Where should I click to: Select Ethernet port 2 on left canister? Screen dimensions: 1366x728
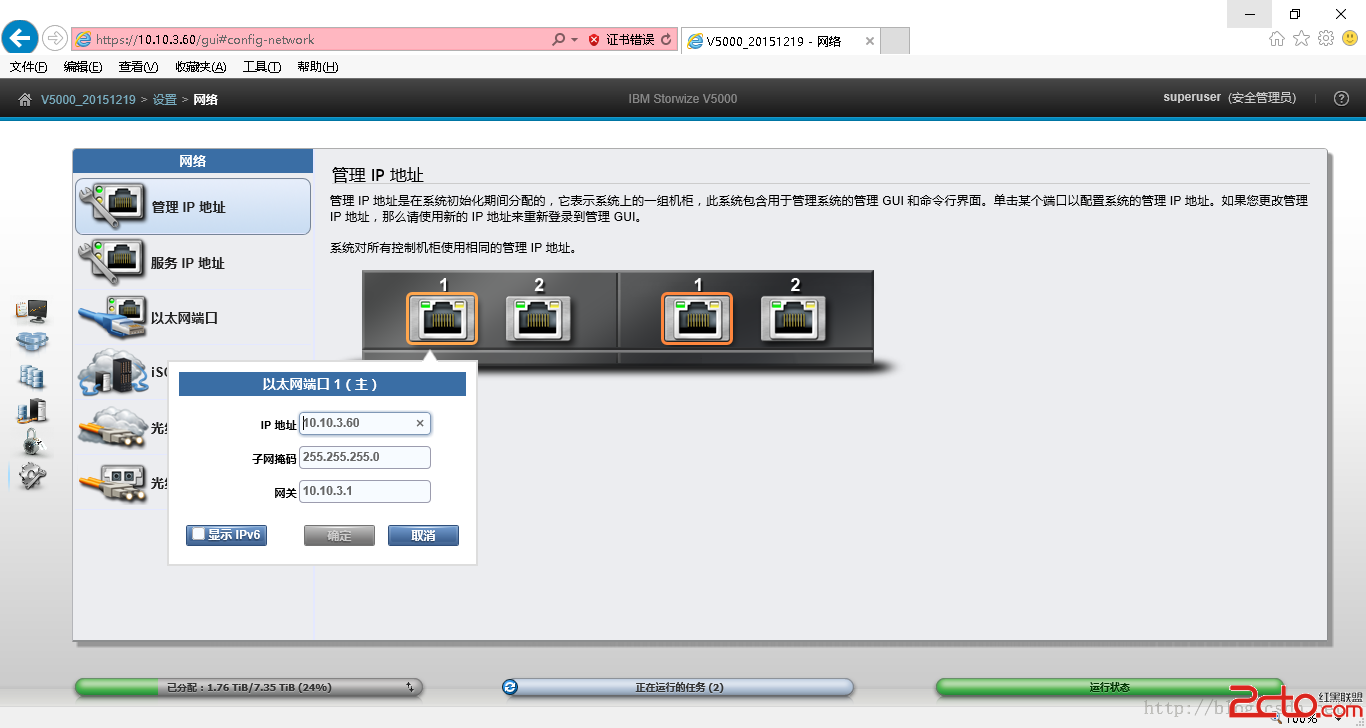point(539,318)
